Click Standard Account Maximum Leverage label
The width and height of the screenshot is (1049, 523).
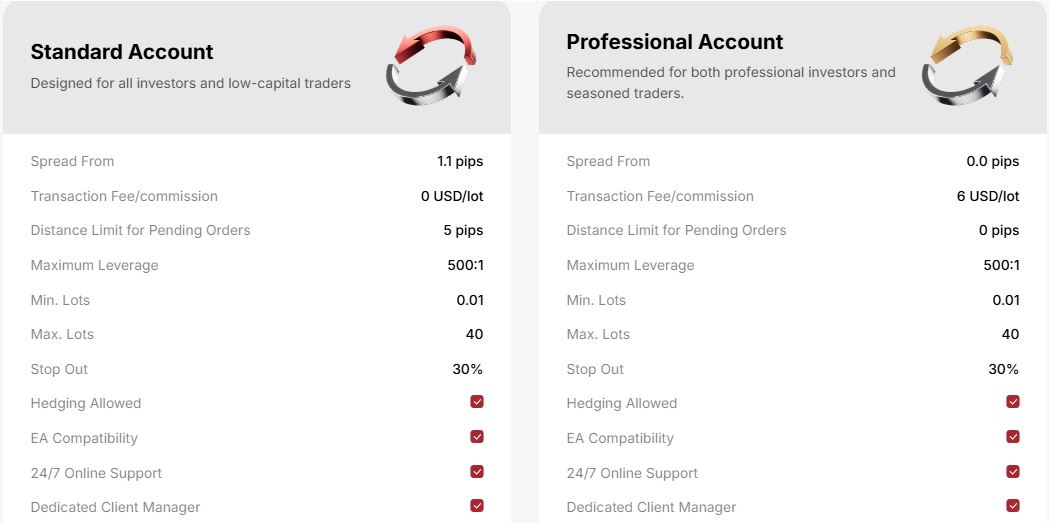[94, 265]
